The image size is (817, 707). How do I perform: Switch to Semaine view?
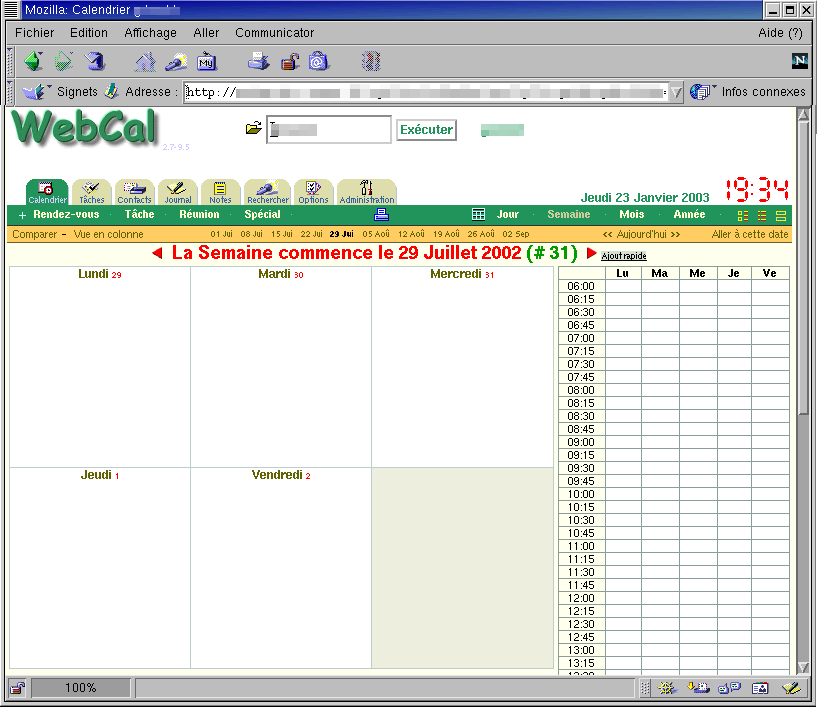pyautogui.click(x=568, y=214)
